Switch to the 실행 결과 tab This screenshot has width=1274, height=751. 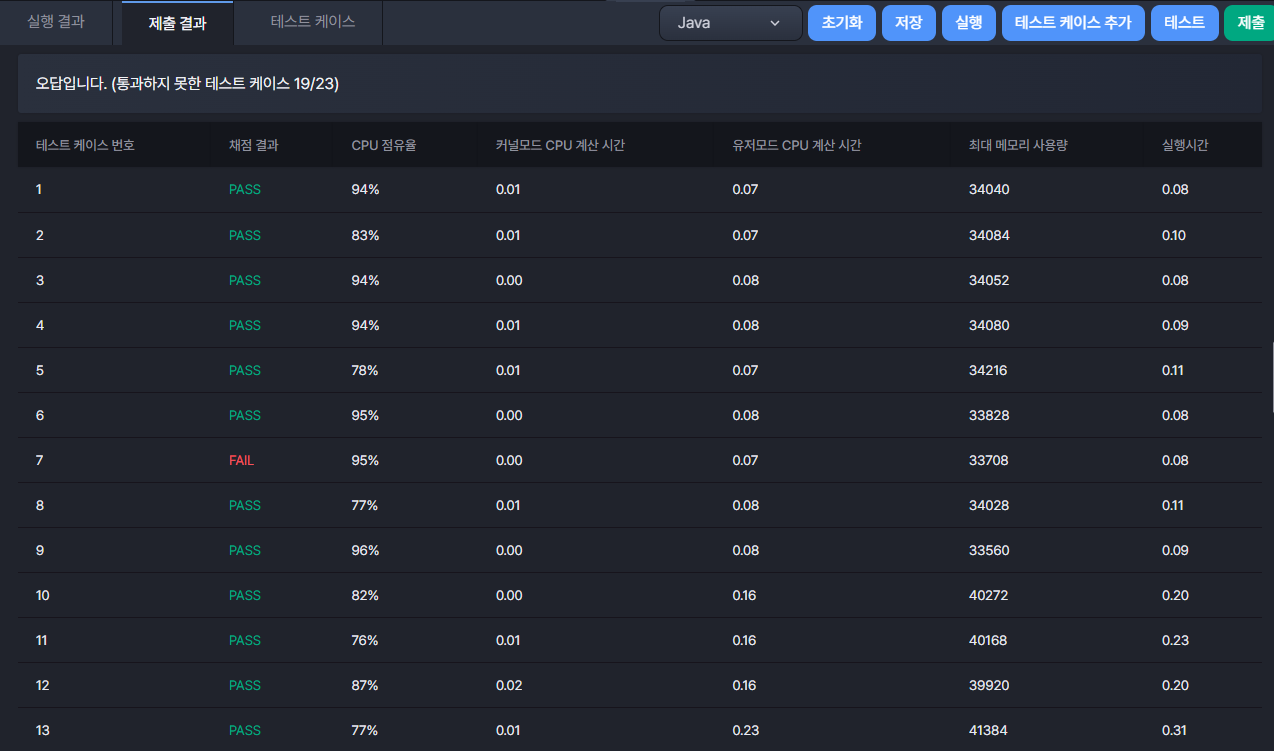[x=56, y=22]
